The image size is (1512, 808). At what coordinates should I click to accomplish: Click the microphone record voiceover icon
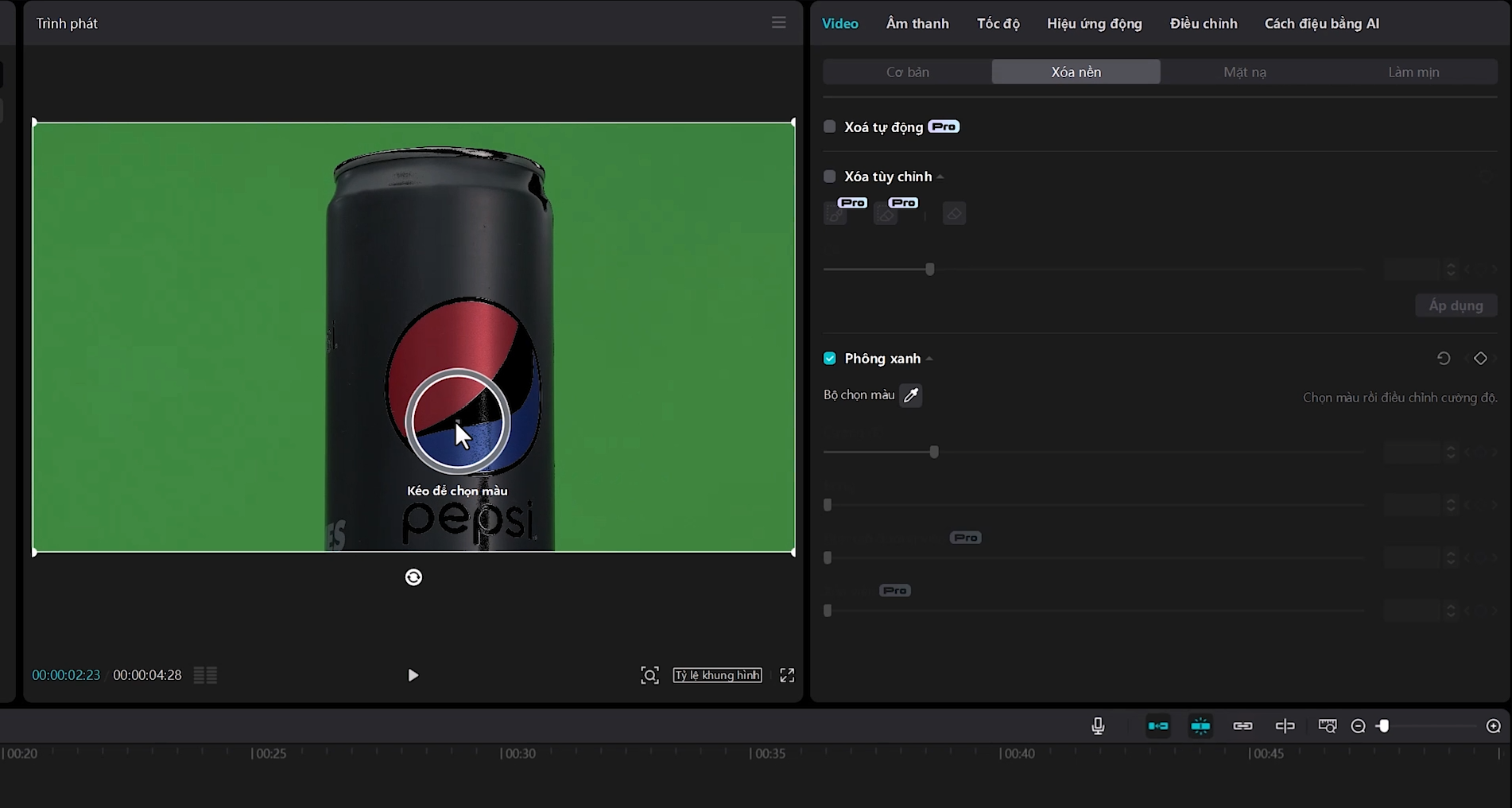coord(1098,726)
